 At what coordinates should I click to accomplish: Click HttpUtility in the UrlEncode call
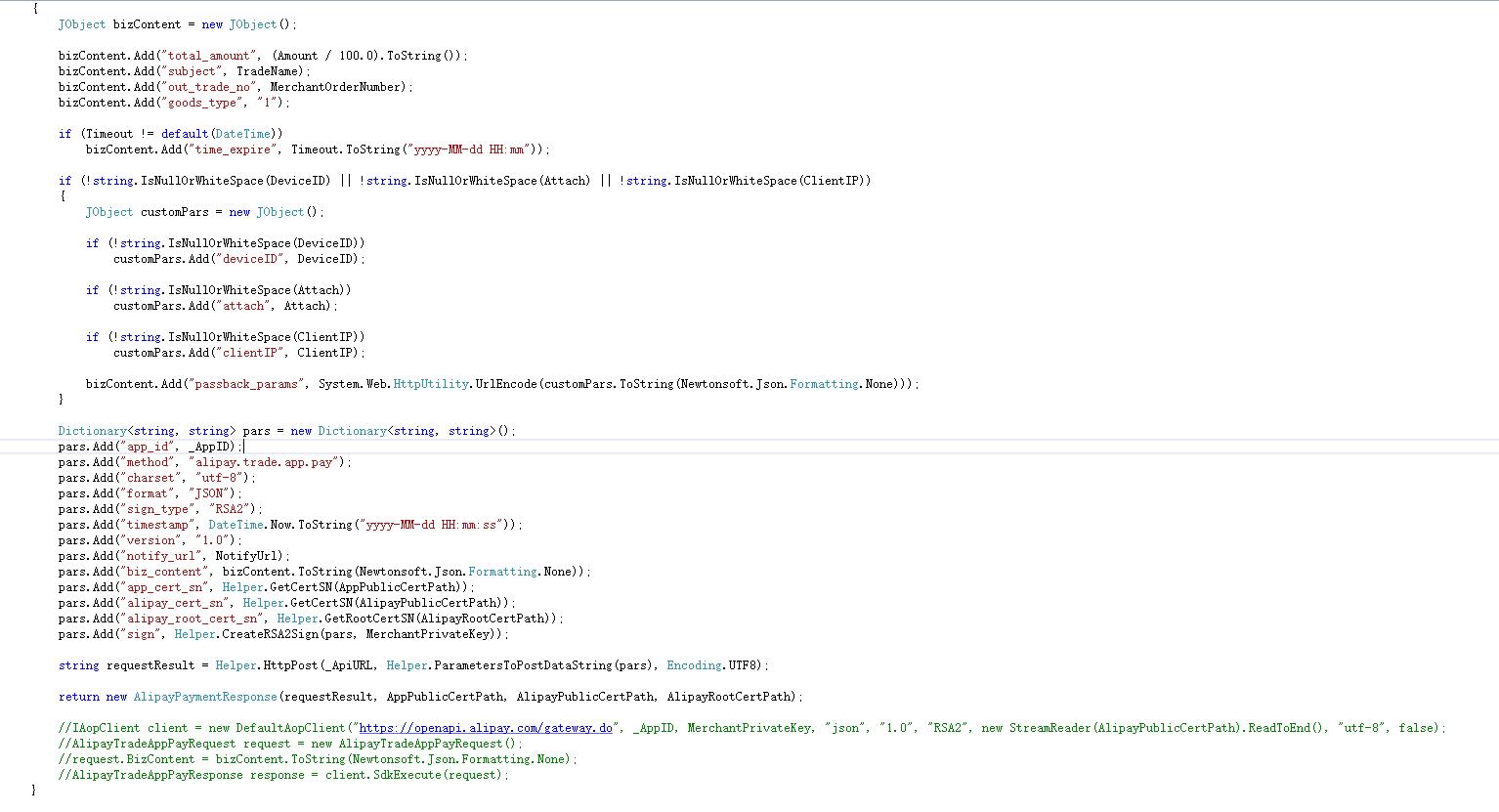click(x=431, y=384)
